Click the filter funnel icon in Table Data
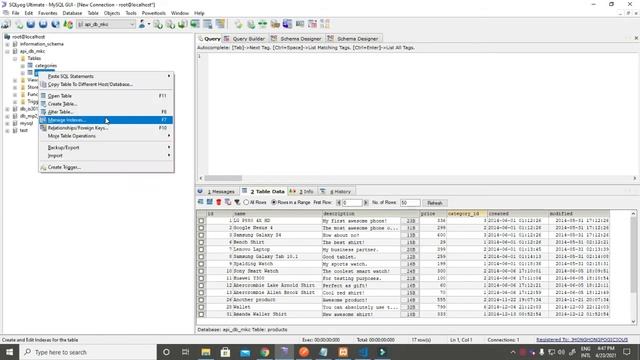Viewport: 640px width, 360px height. [237, 202]
